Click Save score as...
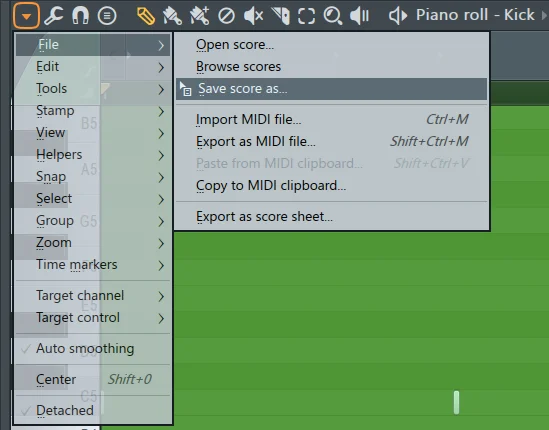The image size is (549, 430). (331, 89)
